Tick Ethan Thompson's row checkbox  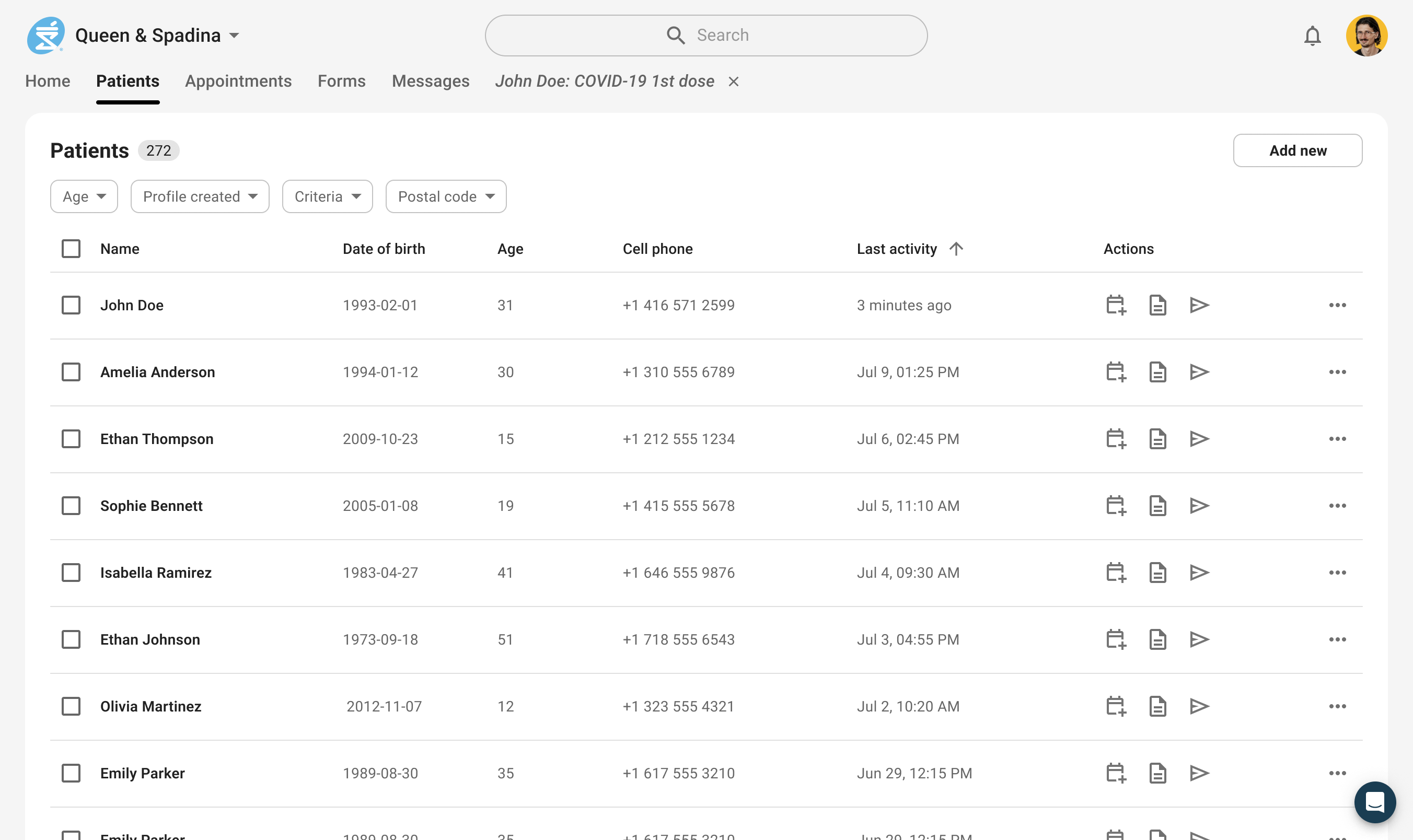point(71,439)
